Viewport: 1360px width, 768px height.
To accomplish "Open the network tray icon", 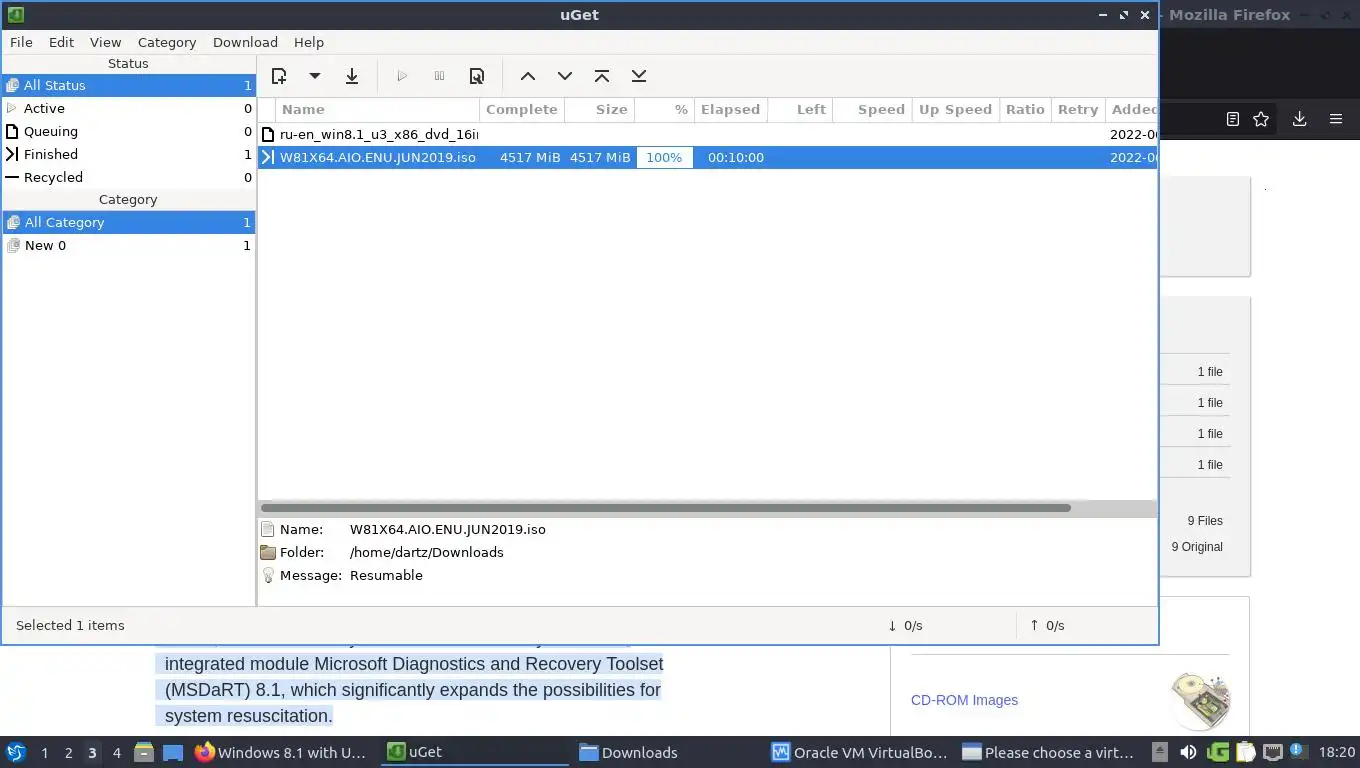I will pyautogui.click(x=1273, y=752).
